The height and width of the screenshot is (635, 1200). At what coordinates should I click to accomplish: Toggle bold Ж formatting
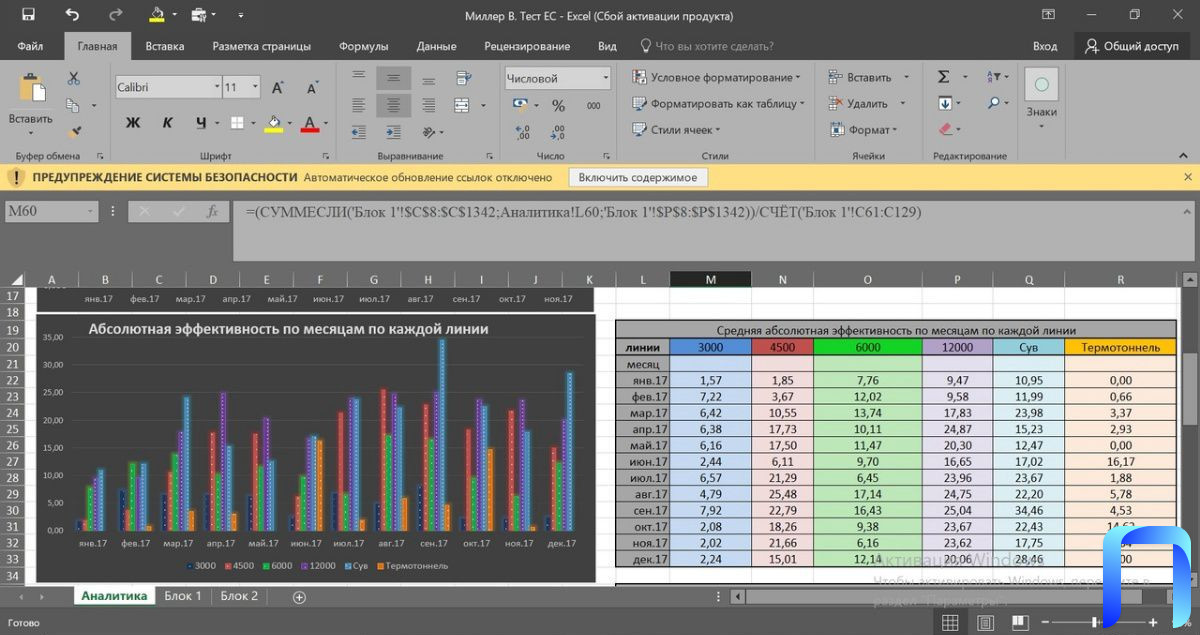(x=133, y=123)
